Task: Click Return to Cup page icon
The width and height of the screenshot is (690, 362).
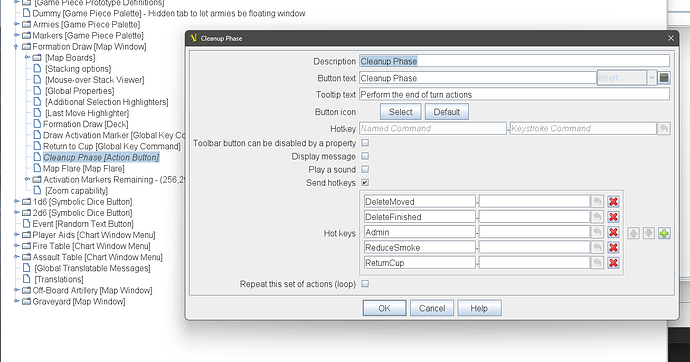Action: pos(37,146)
